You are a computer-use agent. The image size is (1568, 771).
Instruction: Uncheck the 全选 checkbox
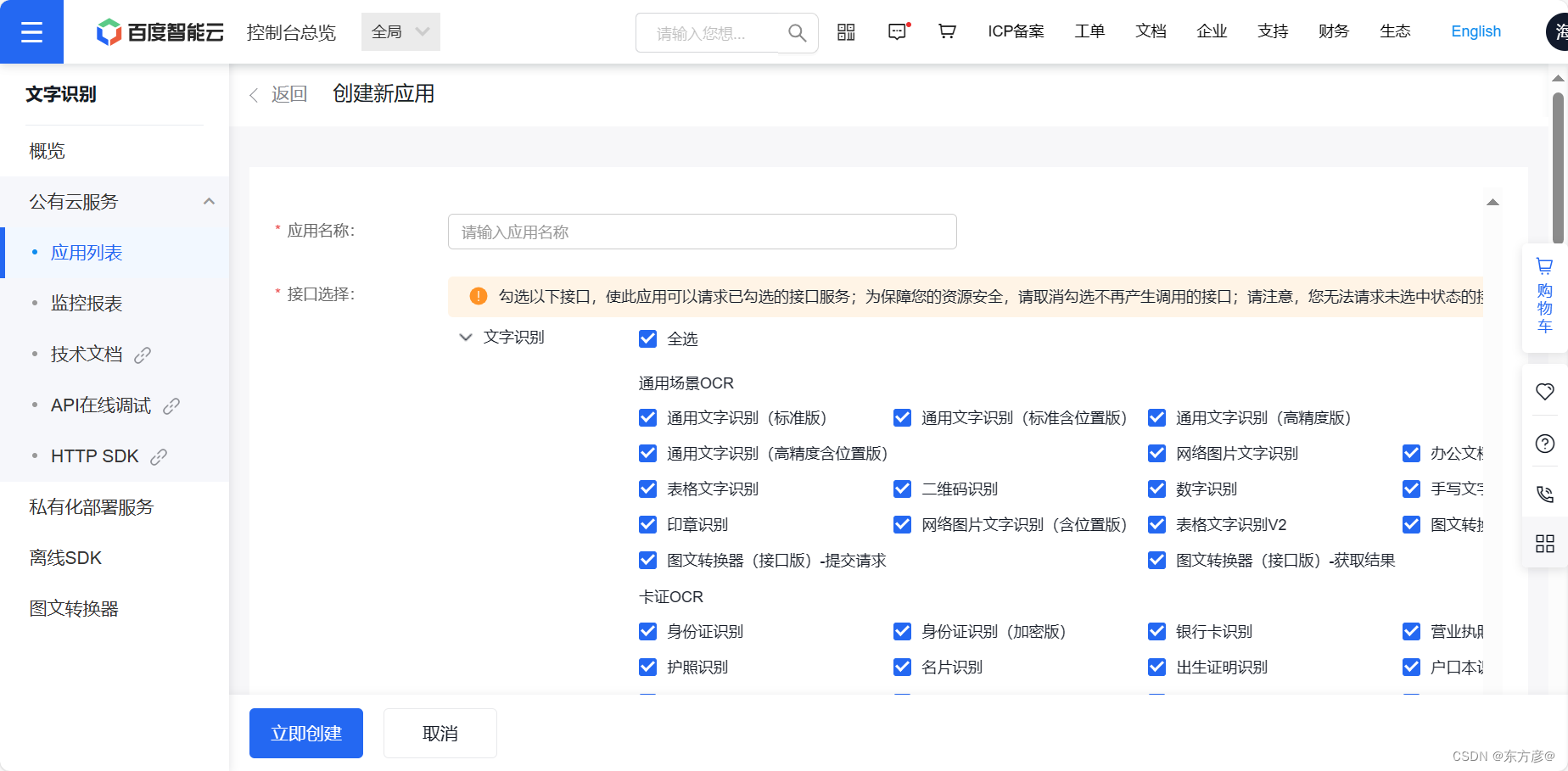tap(647, 338)
